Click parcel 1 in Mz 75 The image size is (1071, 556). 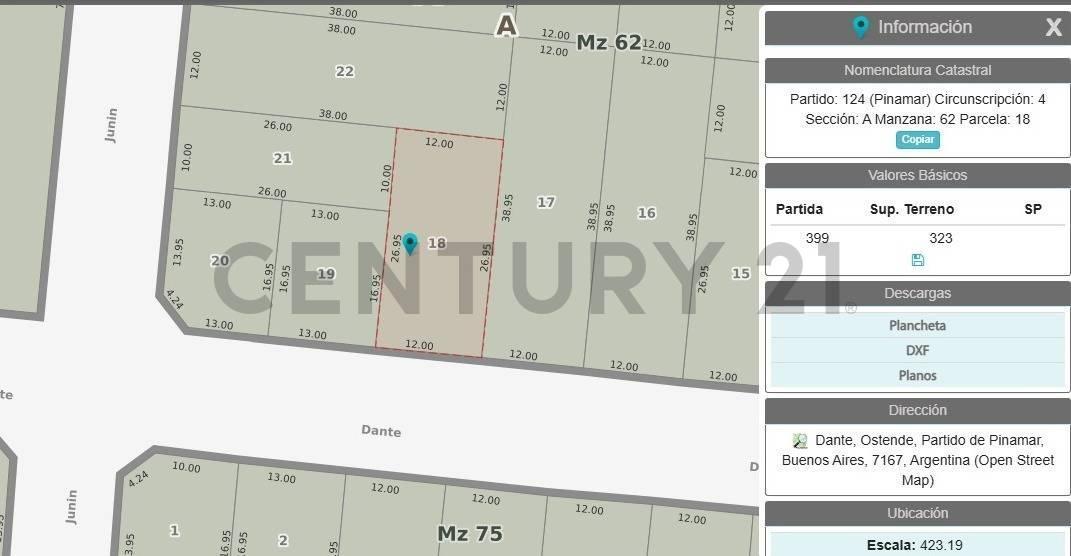(175, 530)
